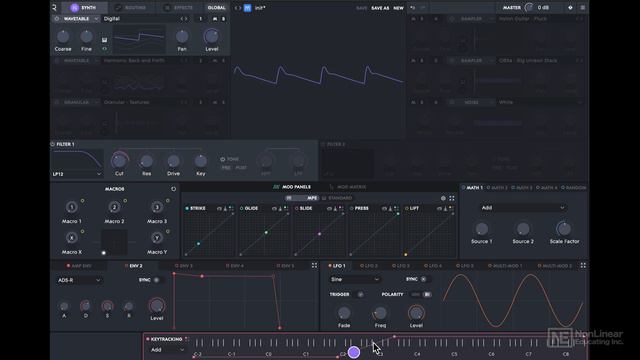The height and width of the screenshot is (360, 640).
Task: Click the Press panel link icon
Action: [384, 209]
